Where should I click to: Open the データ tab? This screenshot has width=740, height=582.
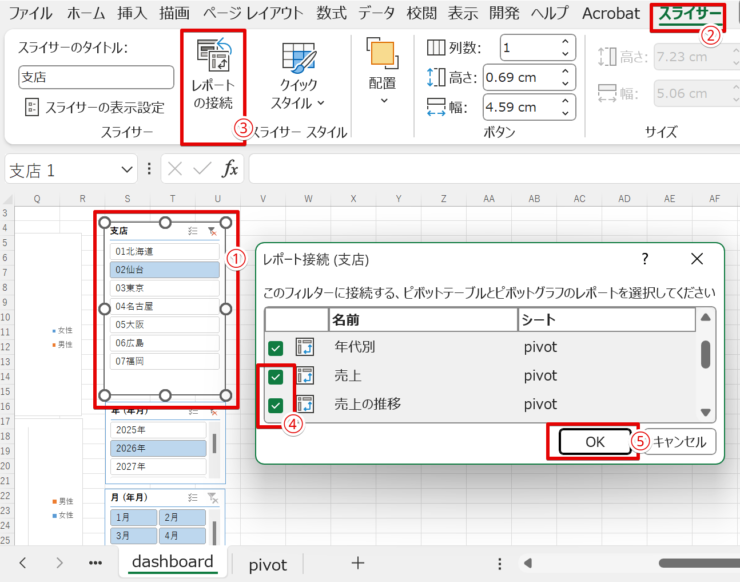click(x=376, y=13)
